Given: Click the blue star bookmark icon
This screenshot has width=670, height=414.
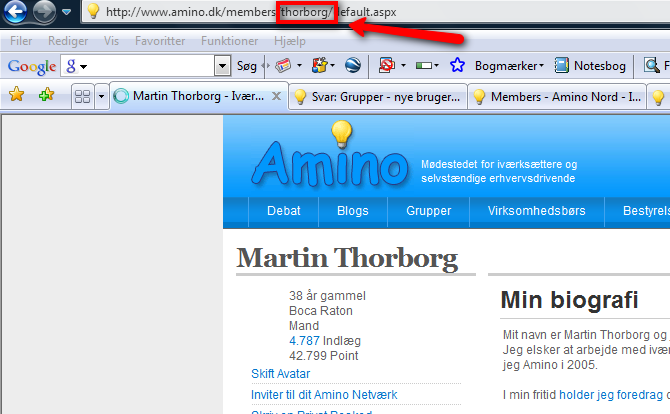Looking at the screenshot, I should [457, 65].
